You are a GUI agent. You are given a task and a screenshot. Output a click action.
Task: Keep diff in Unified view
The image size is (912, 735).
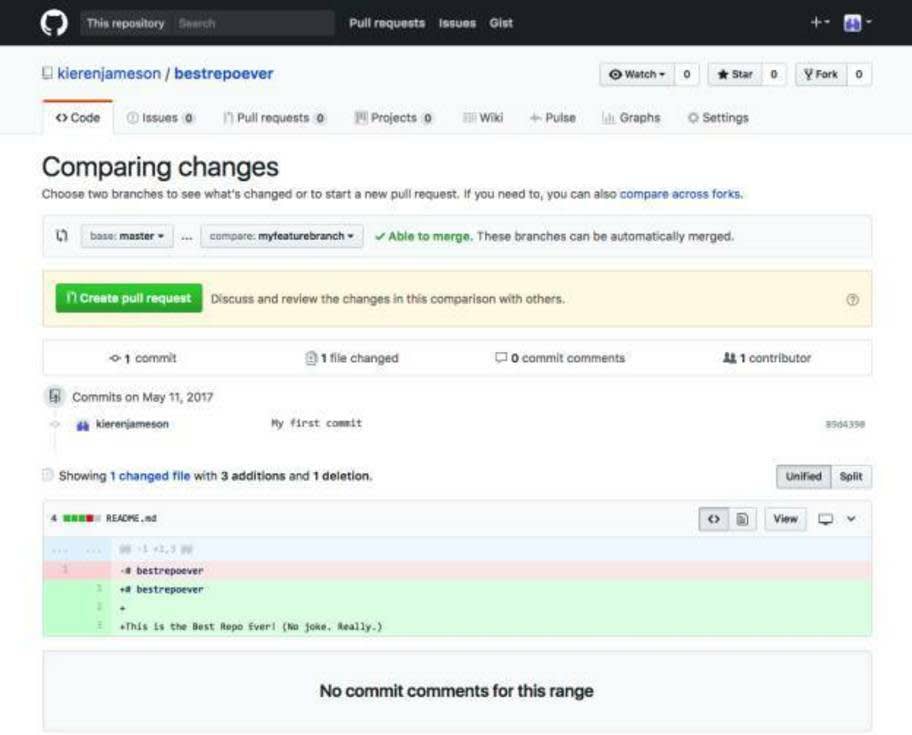click(x=804, y=477)
